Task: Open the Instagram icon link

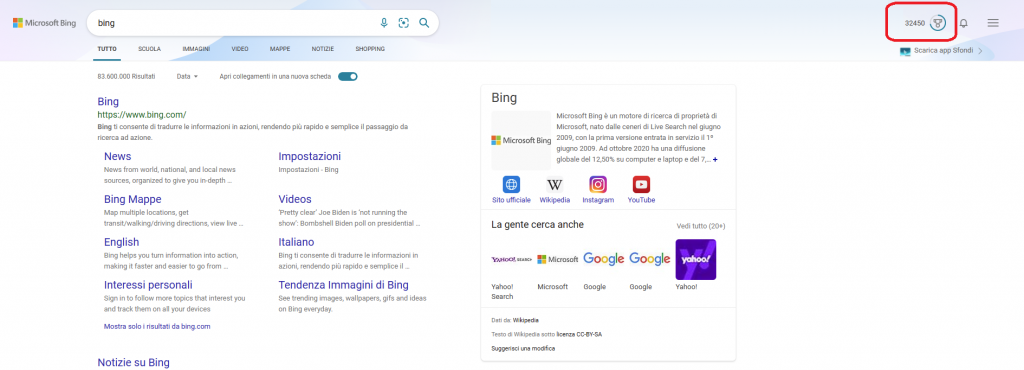Action: 598,184
